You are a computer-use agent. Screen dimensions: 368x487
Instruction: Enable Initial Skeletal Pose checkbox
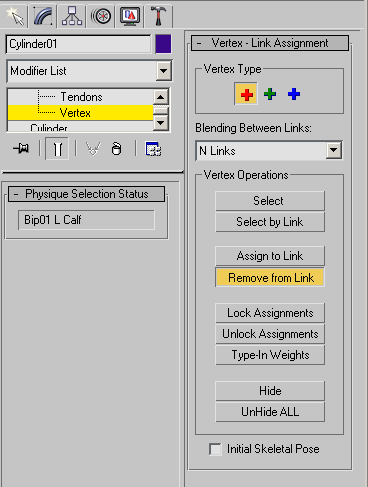tap(215, 449)
